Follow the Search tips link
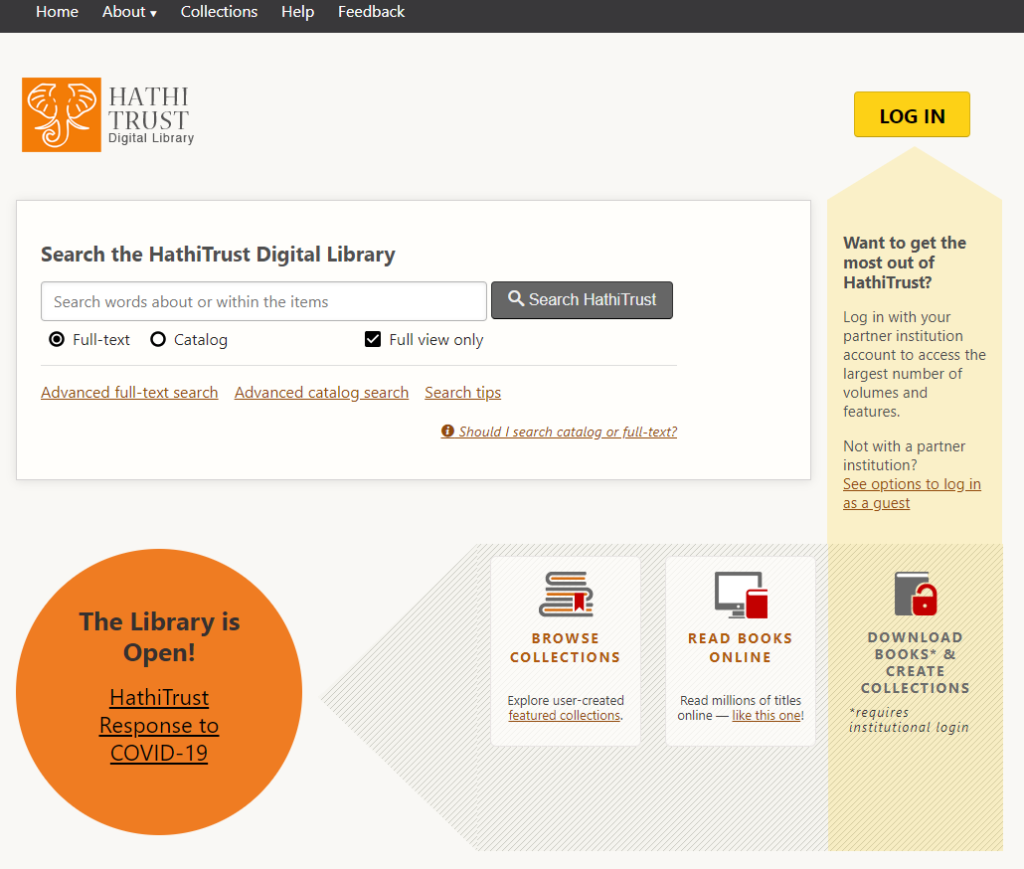Image resolution: width=1024 pixels, height=869 pixels. [462, 393]
